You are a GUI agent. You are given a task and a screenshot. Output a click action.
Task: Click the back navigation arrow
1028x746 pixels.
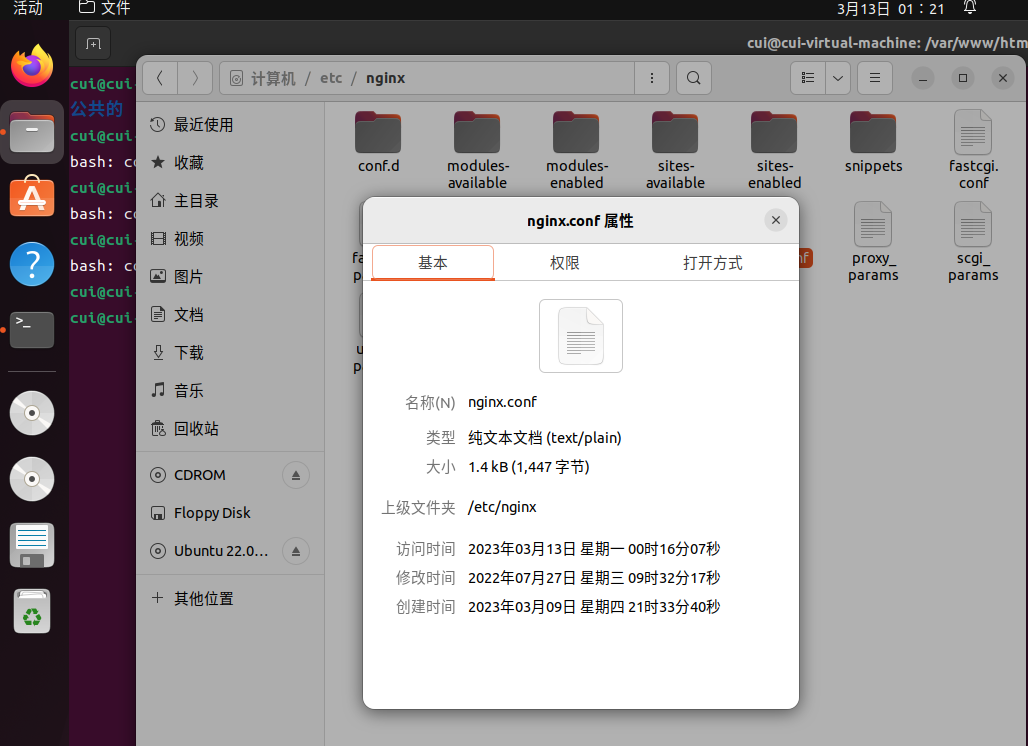(159, 77)
